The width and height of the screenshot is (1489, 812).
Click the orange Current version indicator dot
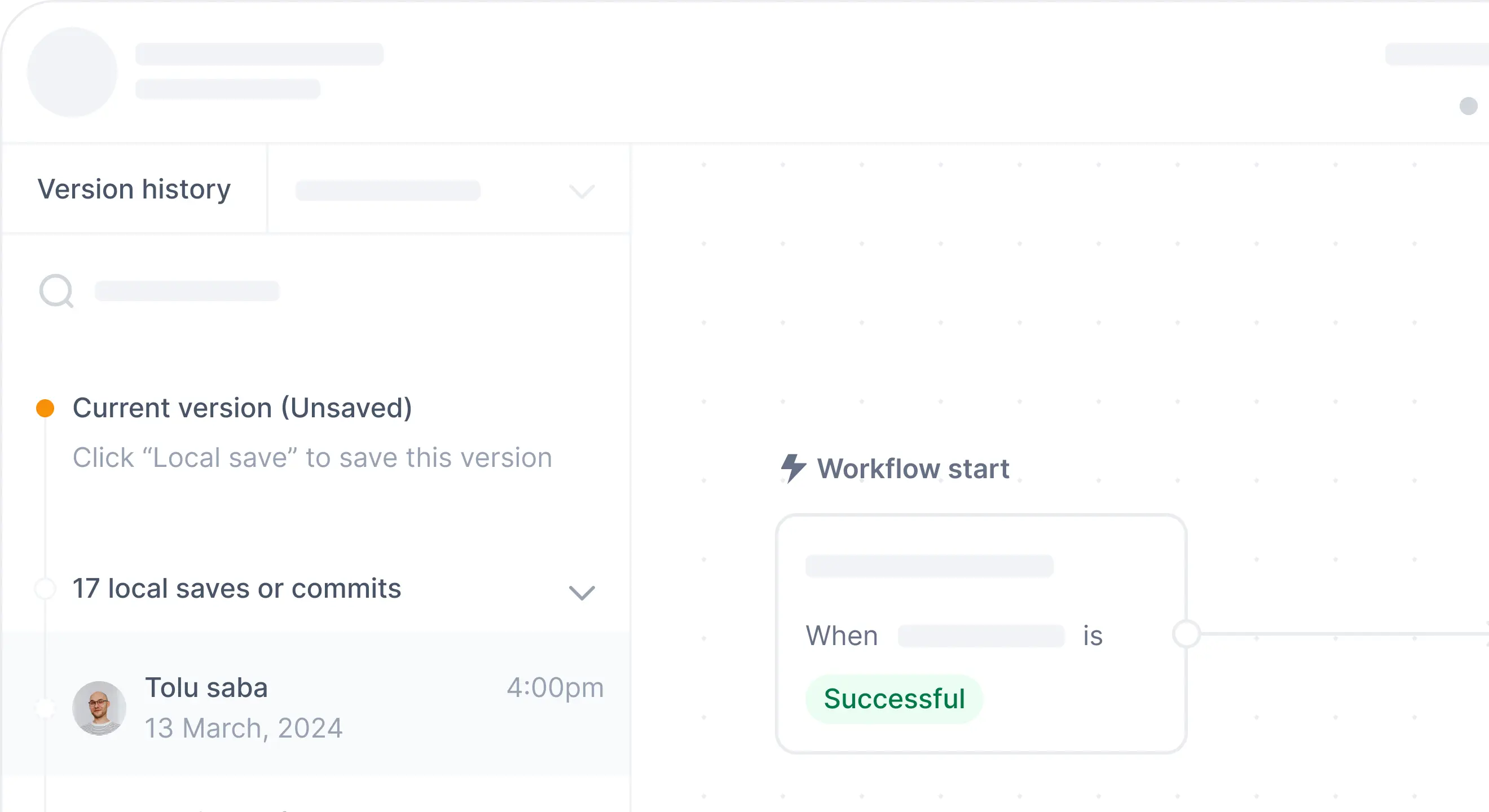tap(45, 408)
